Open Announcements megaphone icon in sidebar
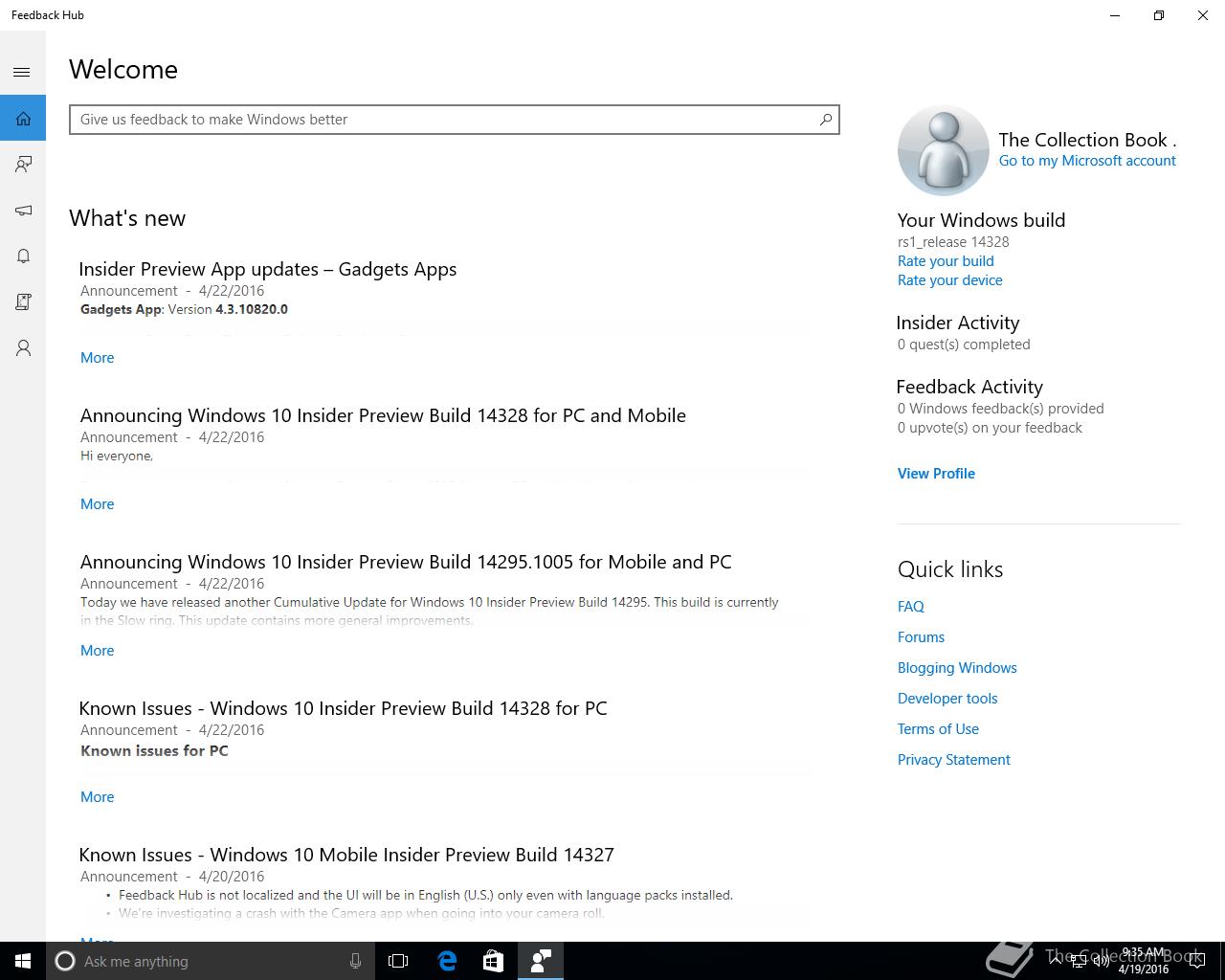The image size is (1225, 980). click(x=23, y=211)
